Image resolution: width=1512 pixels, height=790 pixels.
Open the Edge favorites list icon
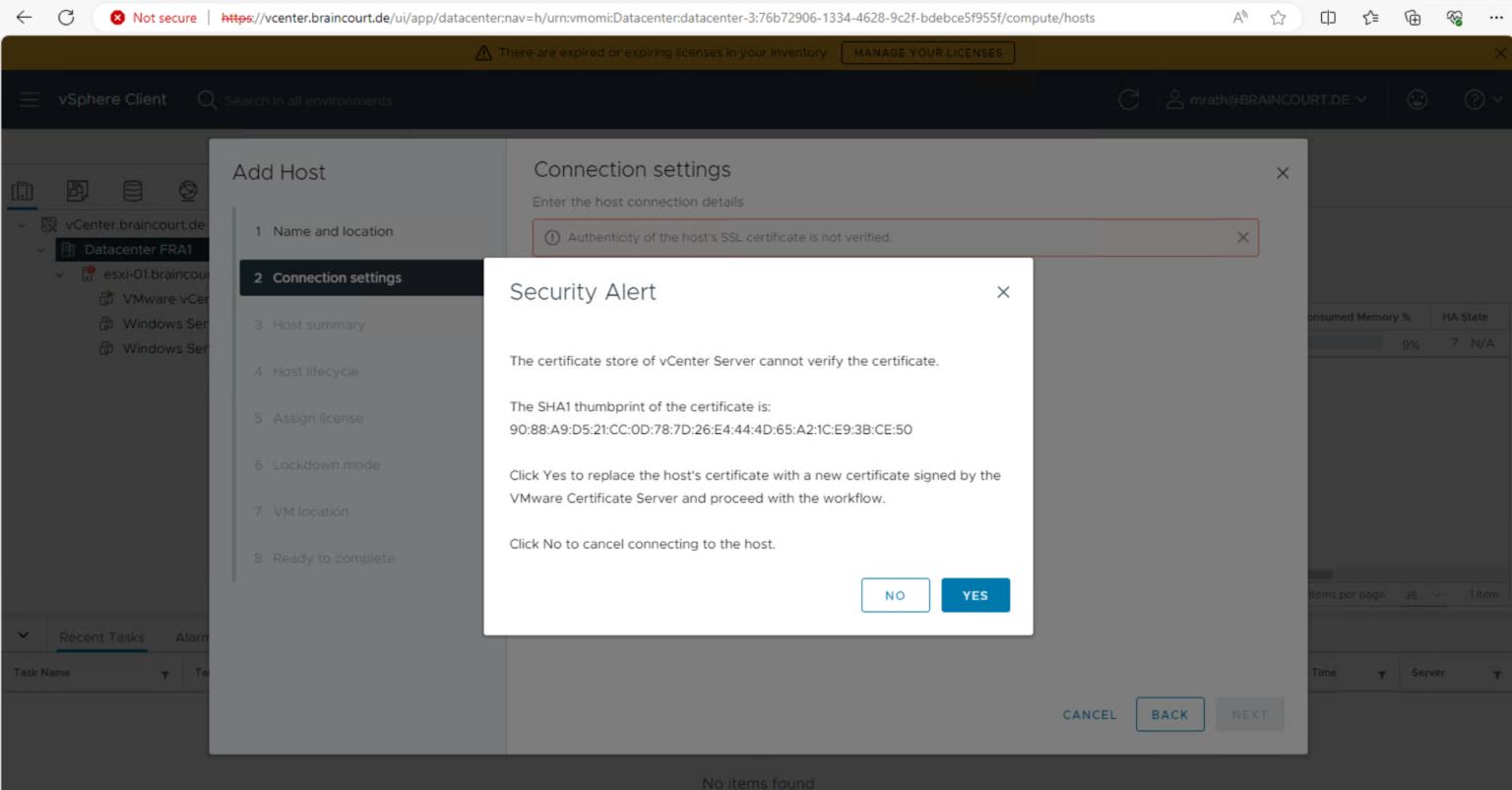coord(1370,18)
